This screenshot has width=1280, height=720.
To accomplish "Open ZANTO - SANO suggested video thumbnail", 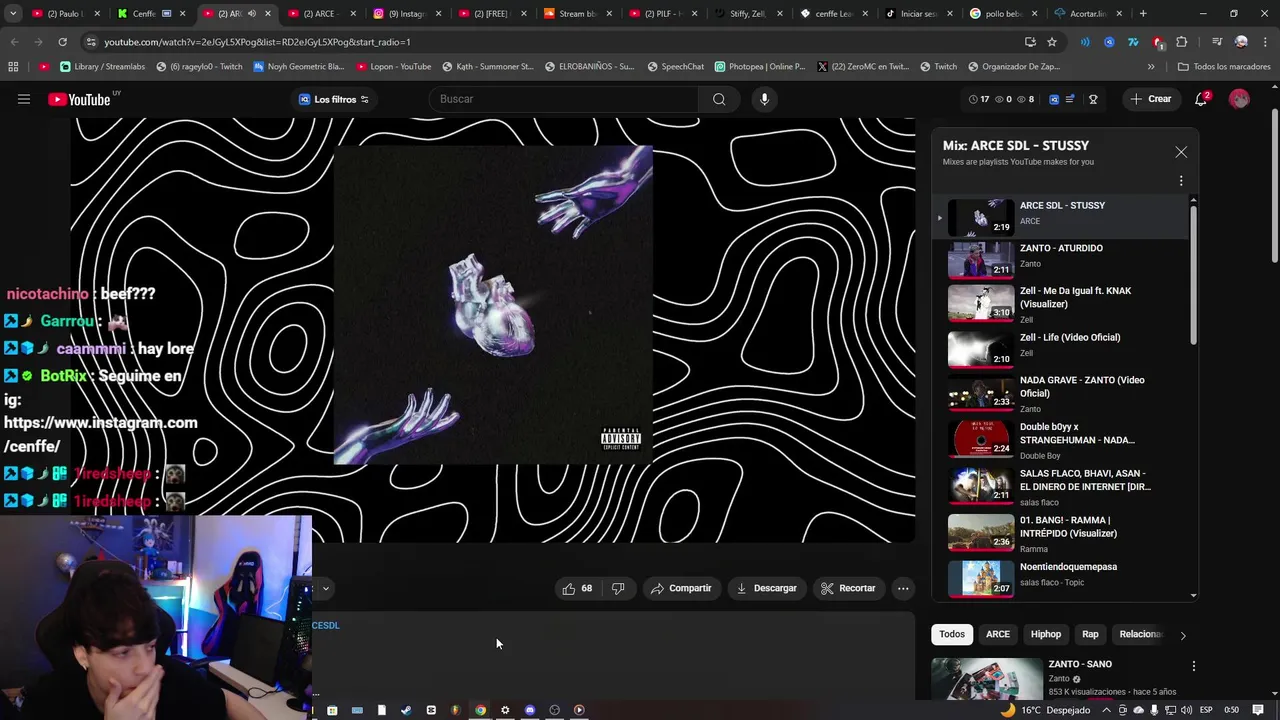I will 987,679.
